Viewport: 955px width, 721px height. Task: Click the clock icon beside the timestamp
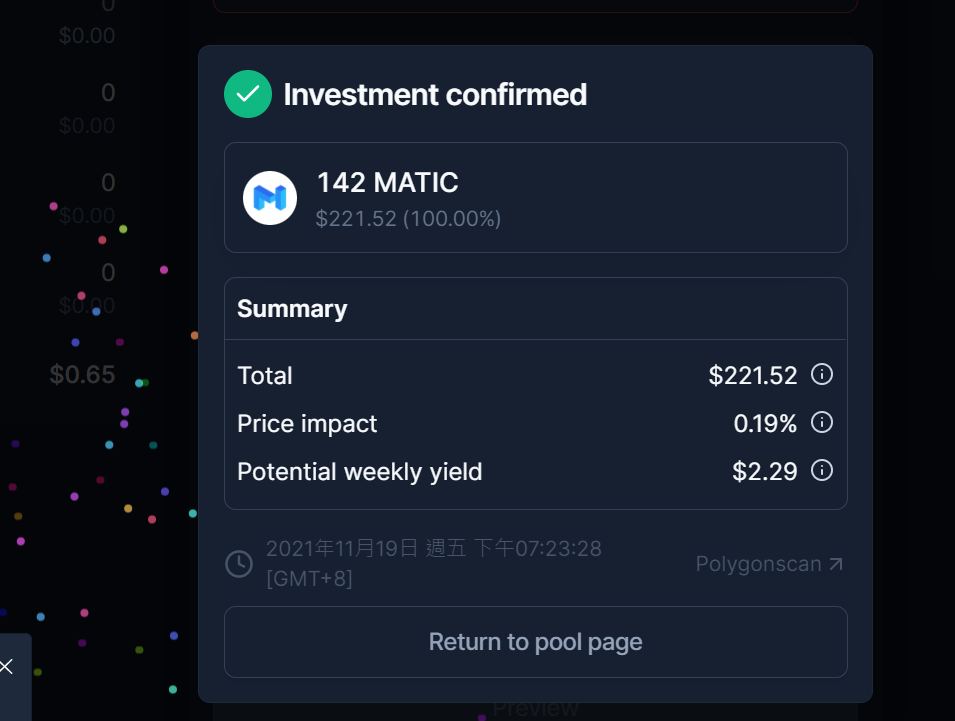(x=239, y=564)
